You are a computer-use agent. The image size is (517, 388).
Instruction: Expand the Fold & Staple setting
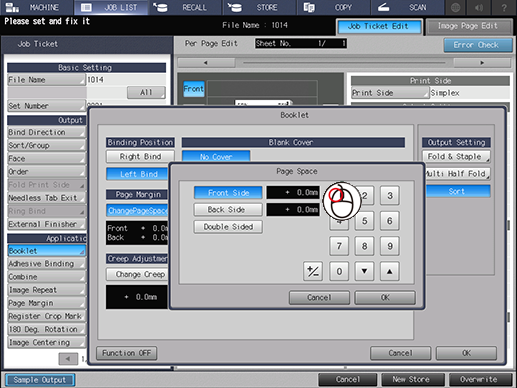pos(456,156)
